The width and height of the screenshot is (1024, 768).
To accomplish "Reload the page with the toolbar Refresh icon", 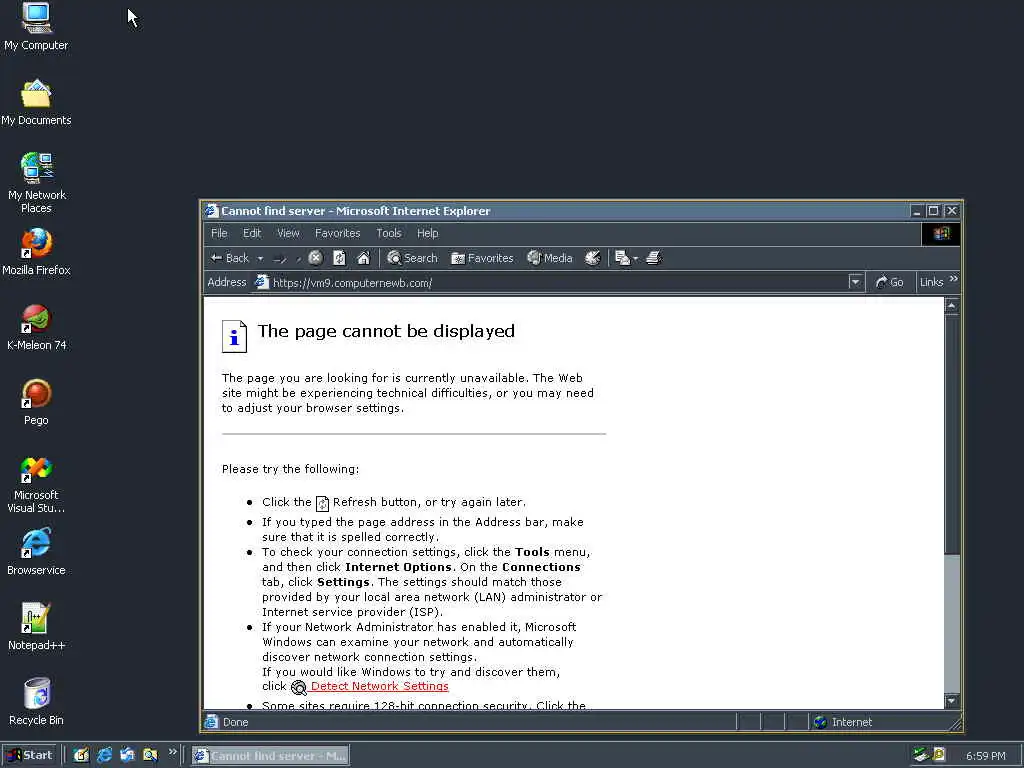I will 340,258.
